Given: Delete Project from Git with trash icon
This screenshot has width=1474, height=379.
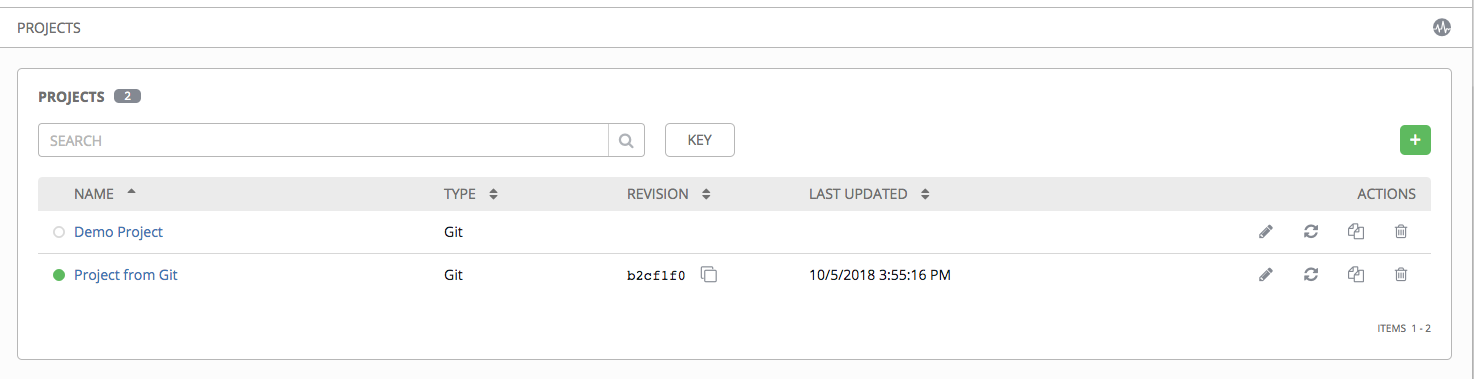Looking at the screenshot, I should point(1401,274).
